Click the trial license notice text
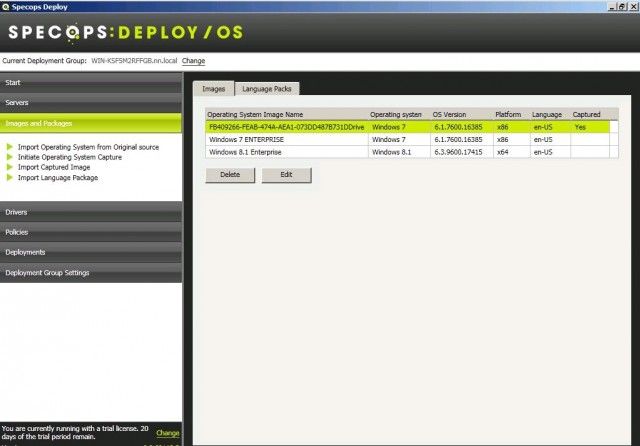 (75, 433)
